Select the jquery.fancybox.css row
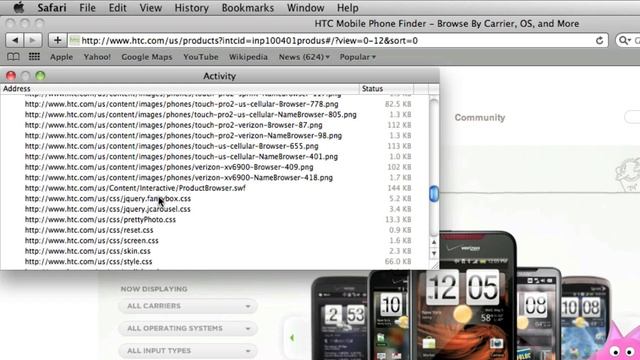640x360 pixels. [x=214, y=198]
